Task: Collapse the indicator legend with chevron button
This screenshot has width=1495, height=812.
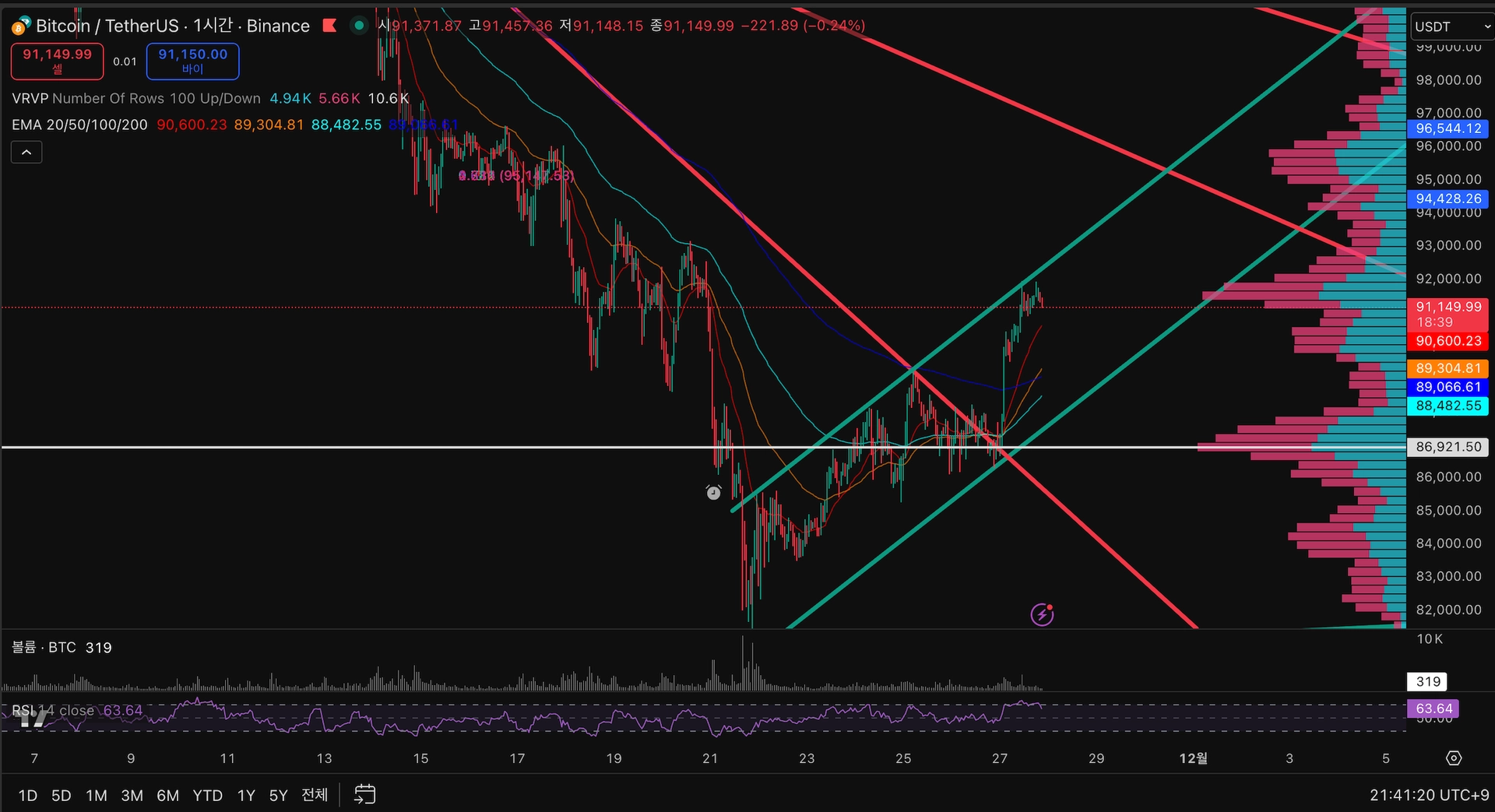Action: click(26, 152)
